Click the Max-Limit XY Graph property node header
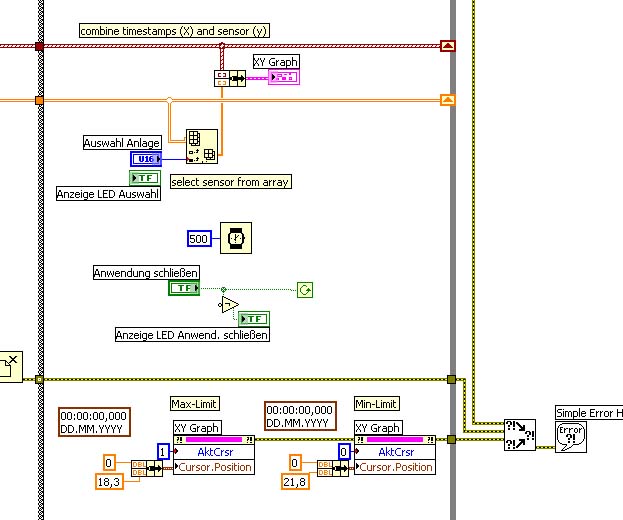Viewport: 623px width, 520px height. coord(214,439)
